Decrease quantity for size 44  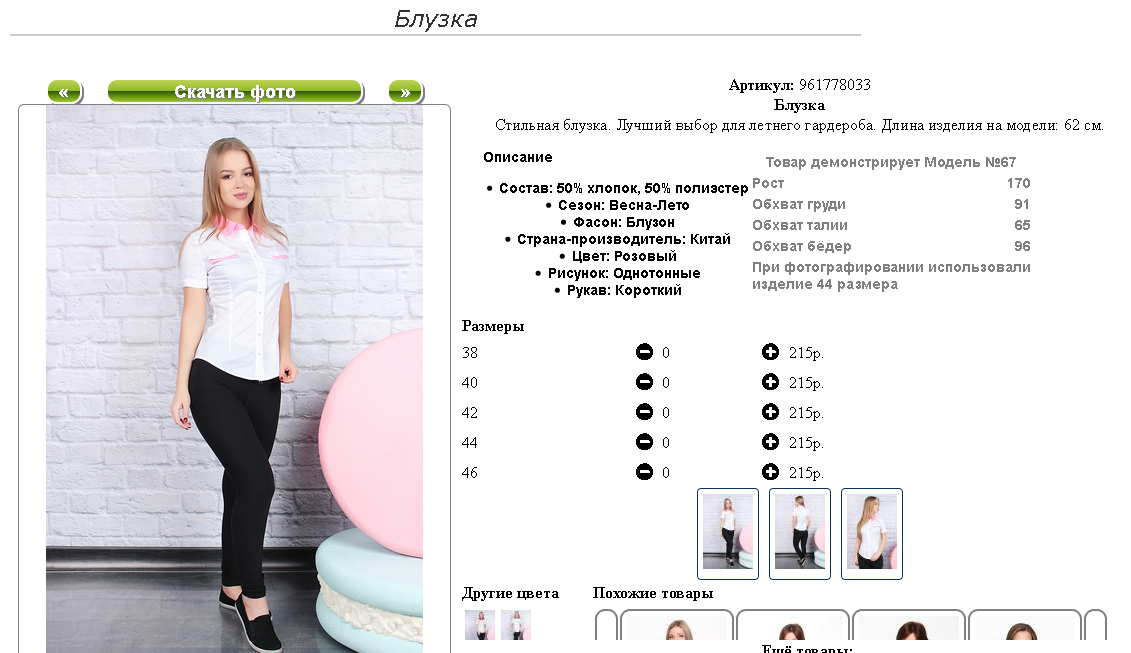pos(644,442)
